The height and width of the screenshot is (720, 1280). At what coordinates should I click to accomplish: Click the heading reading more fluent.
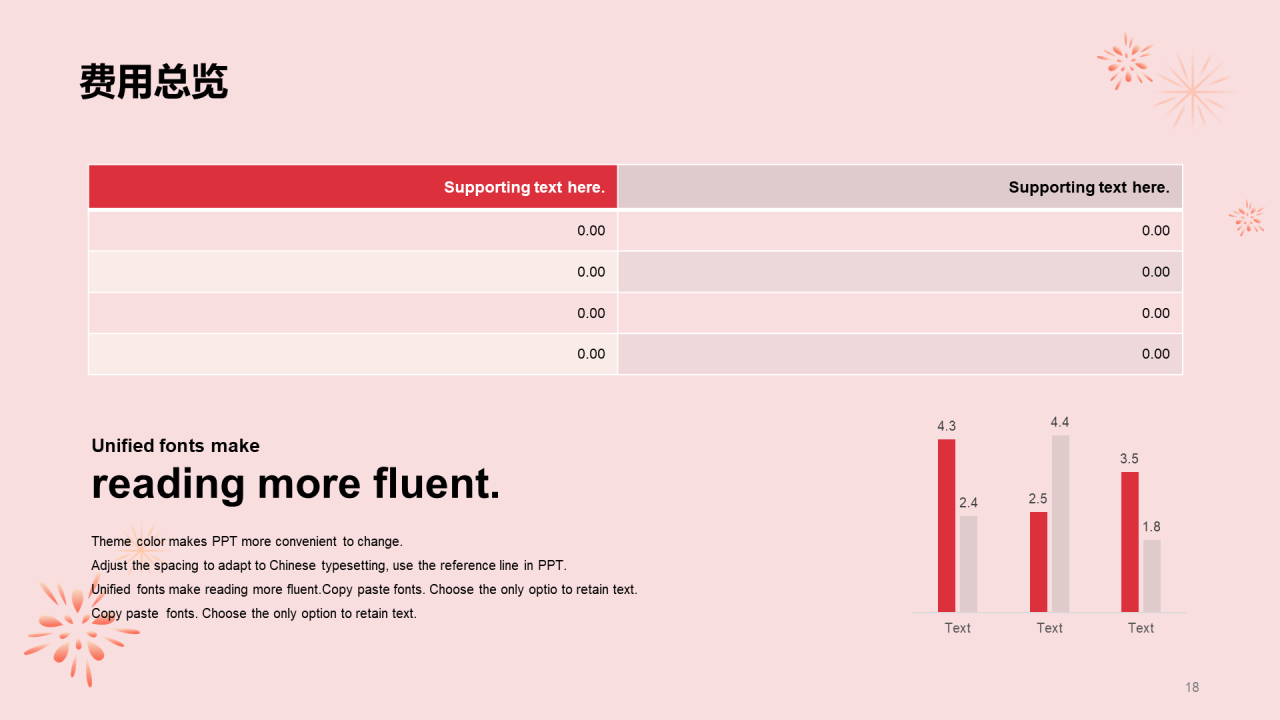(296, 484)
